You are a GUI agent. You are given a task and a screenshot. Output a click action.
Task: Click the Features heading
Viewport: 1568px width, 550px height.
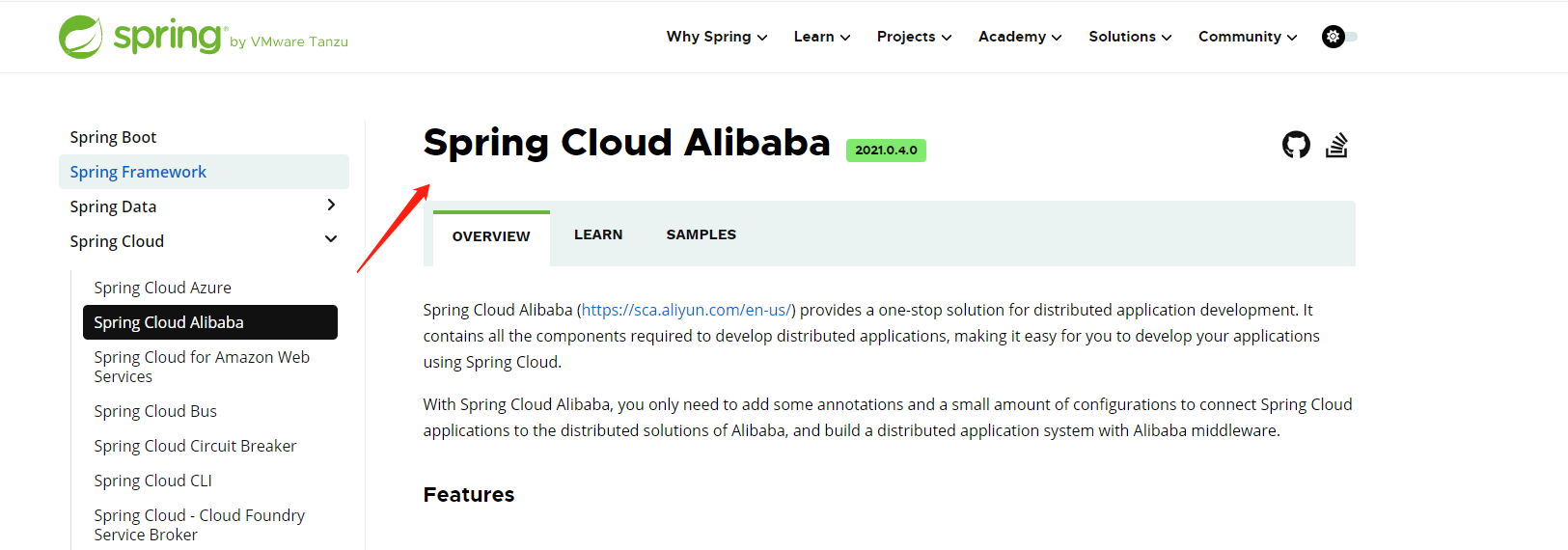click(x=469, y=494)
